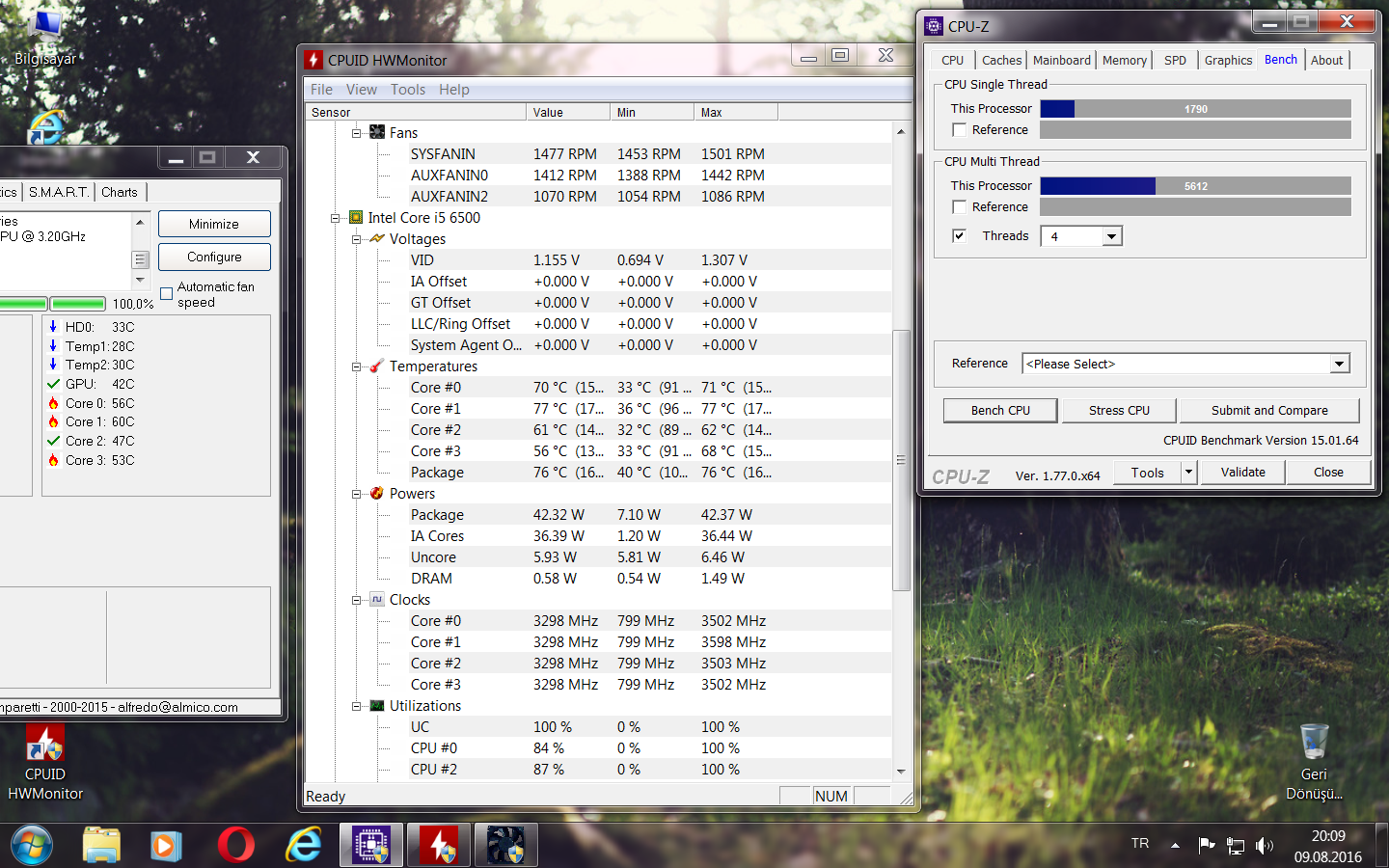The height and width of the screenshot is (868, 1389).
Task: Open the Recycle Bin desktop icon
Action: click(1314, 762)
